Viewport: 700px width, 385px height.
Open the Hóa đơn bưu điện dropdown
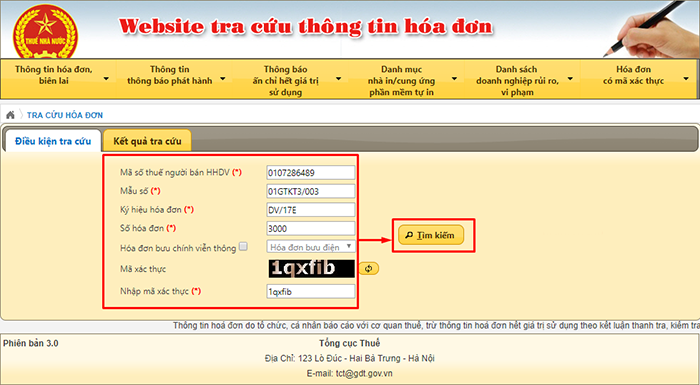coord(311,247)
